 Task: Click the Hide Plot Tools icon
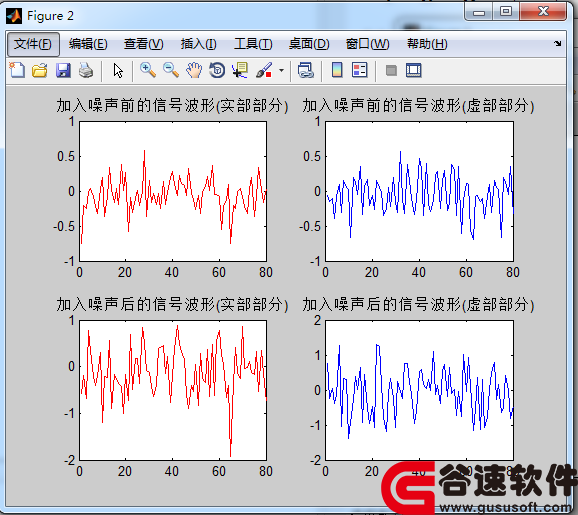click(x=391, y=70)
